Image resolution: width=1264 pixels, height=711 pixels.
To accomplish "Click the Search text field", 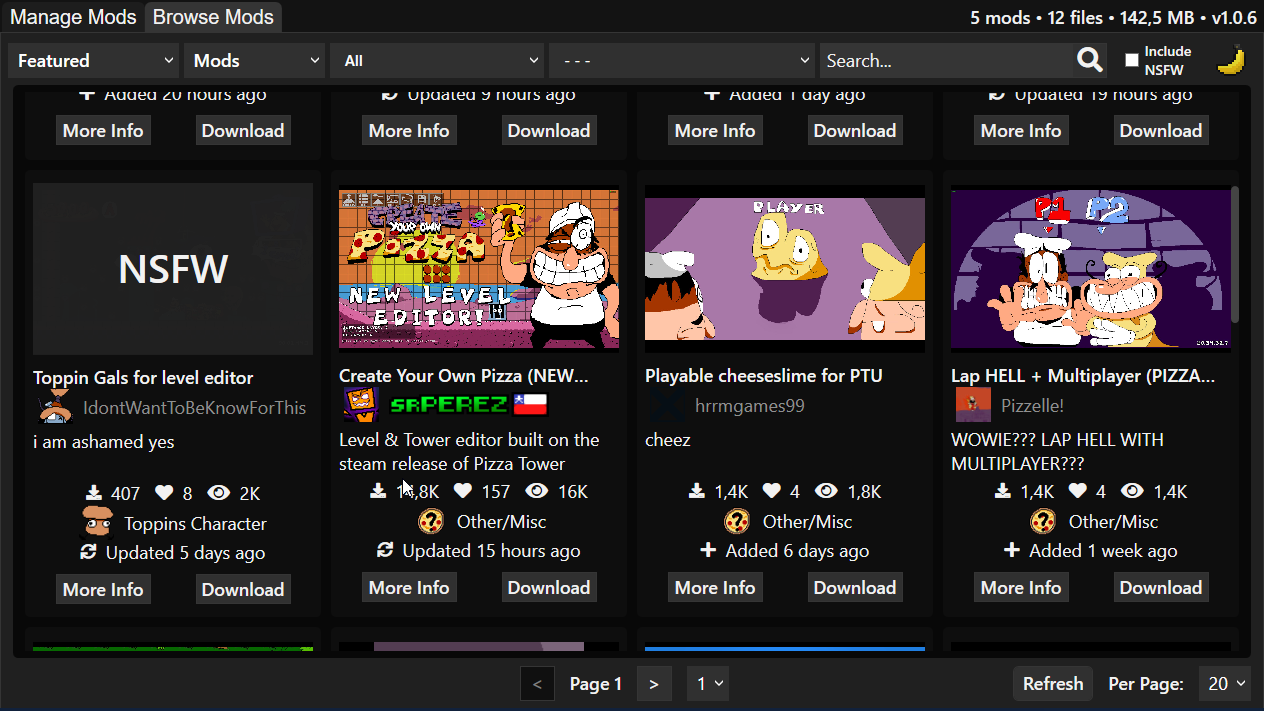I will tap(947, 61).
